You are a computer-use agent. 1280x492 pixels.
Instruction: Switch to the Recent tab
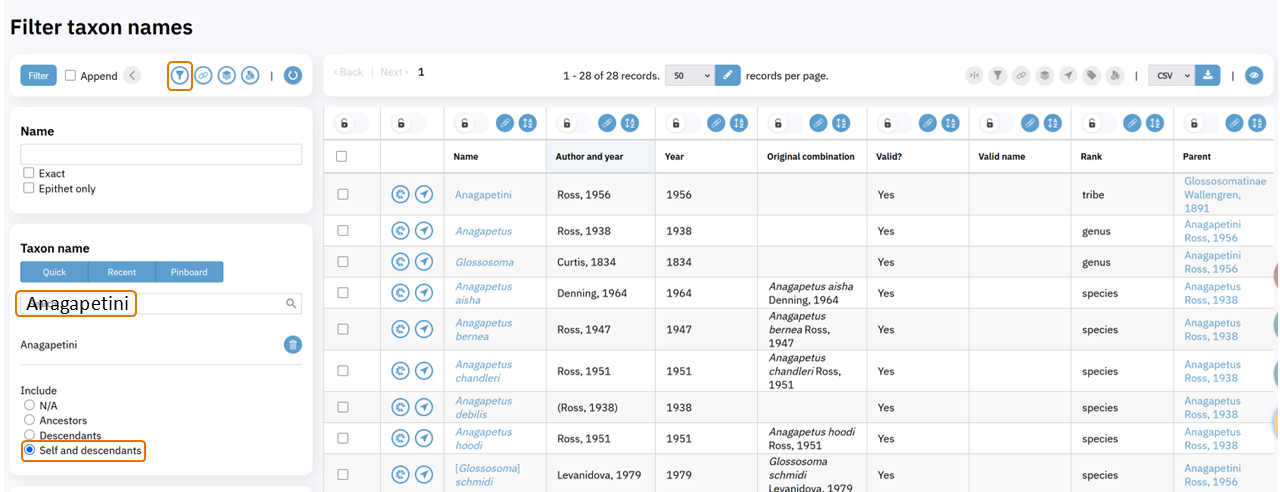tap(122, 272)
